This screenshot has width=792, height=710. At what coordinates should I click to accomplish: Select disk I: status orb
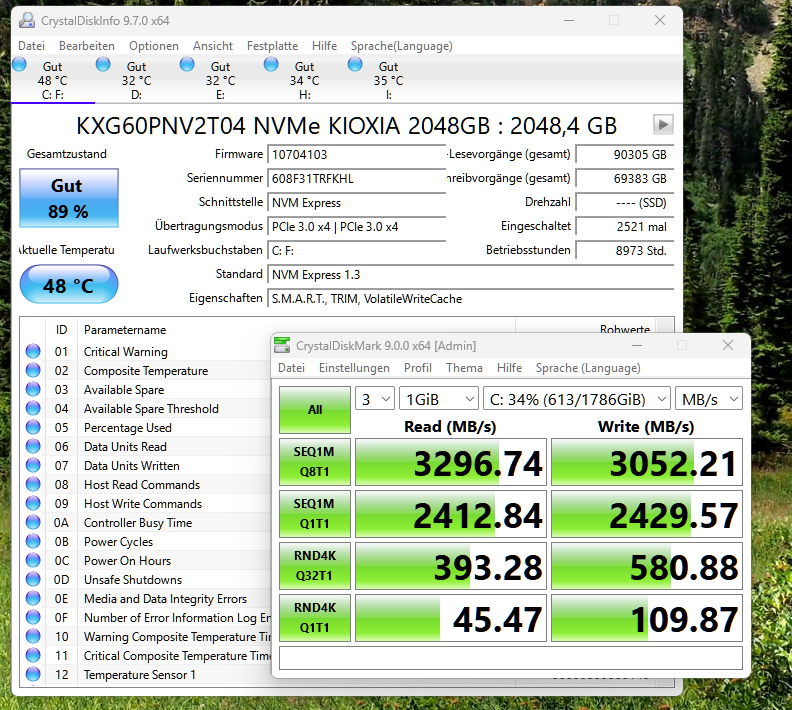(x=355, y=64)
